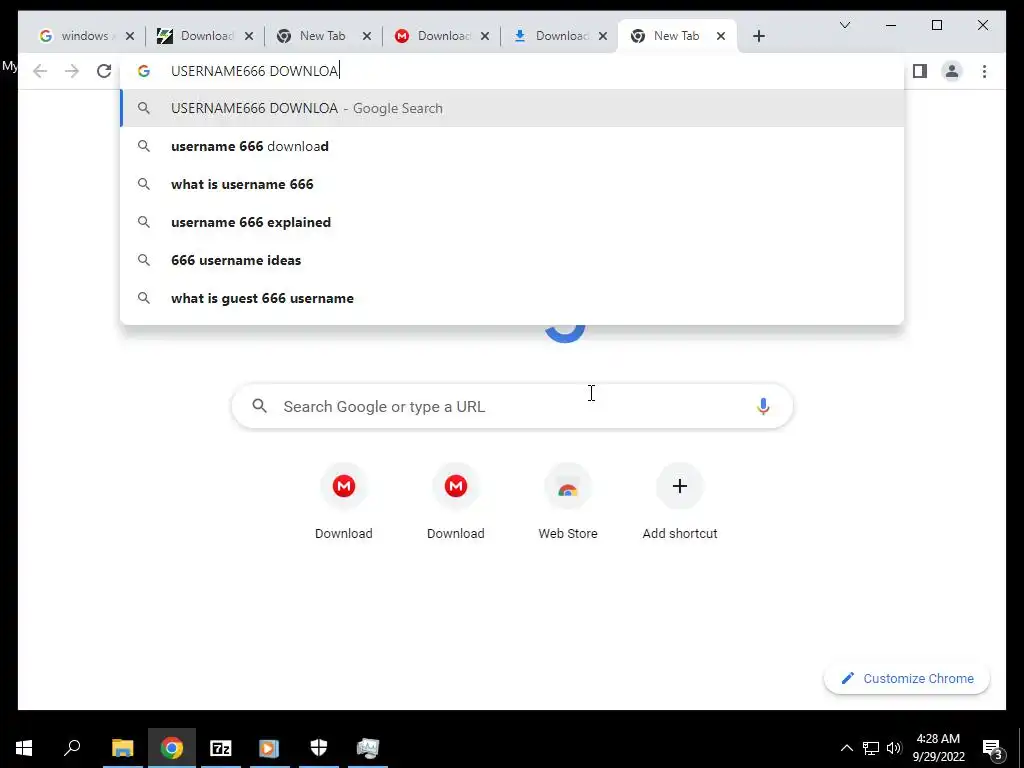Close the second Download tab

[248, 36]
